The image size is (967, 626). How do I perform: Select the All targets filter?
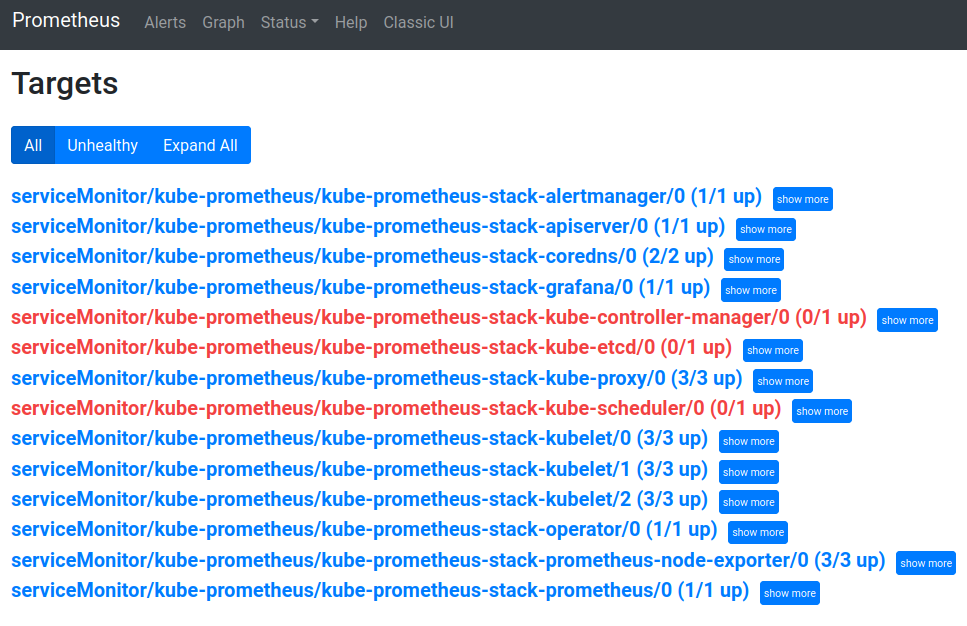[32, 145]
